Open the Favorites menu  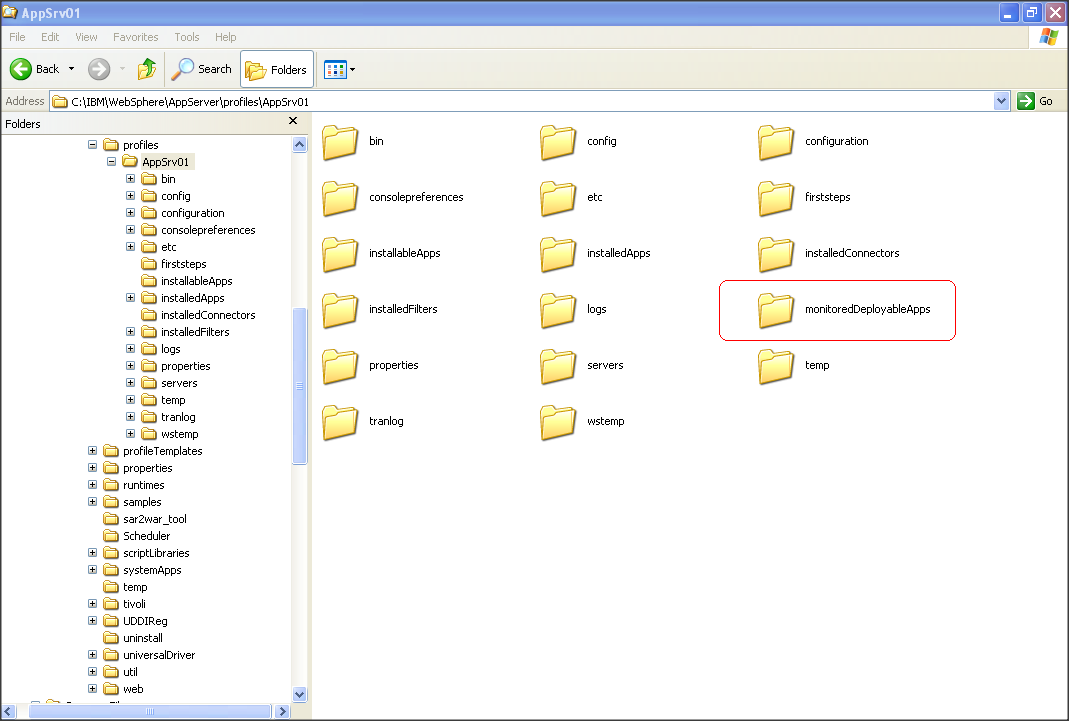point(135,37)
